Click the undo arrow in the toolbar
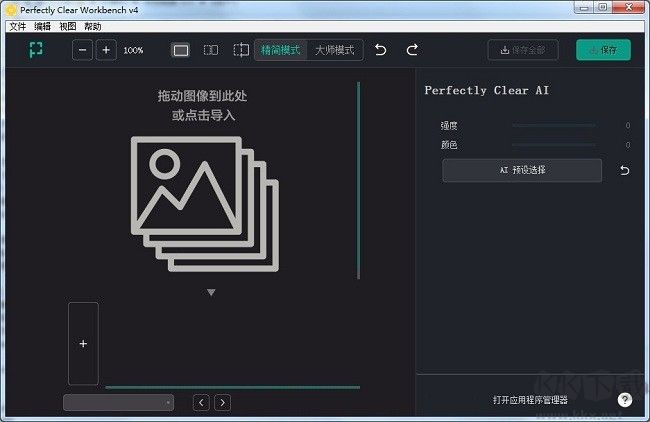 380,50
